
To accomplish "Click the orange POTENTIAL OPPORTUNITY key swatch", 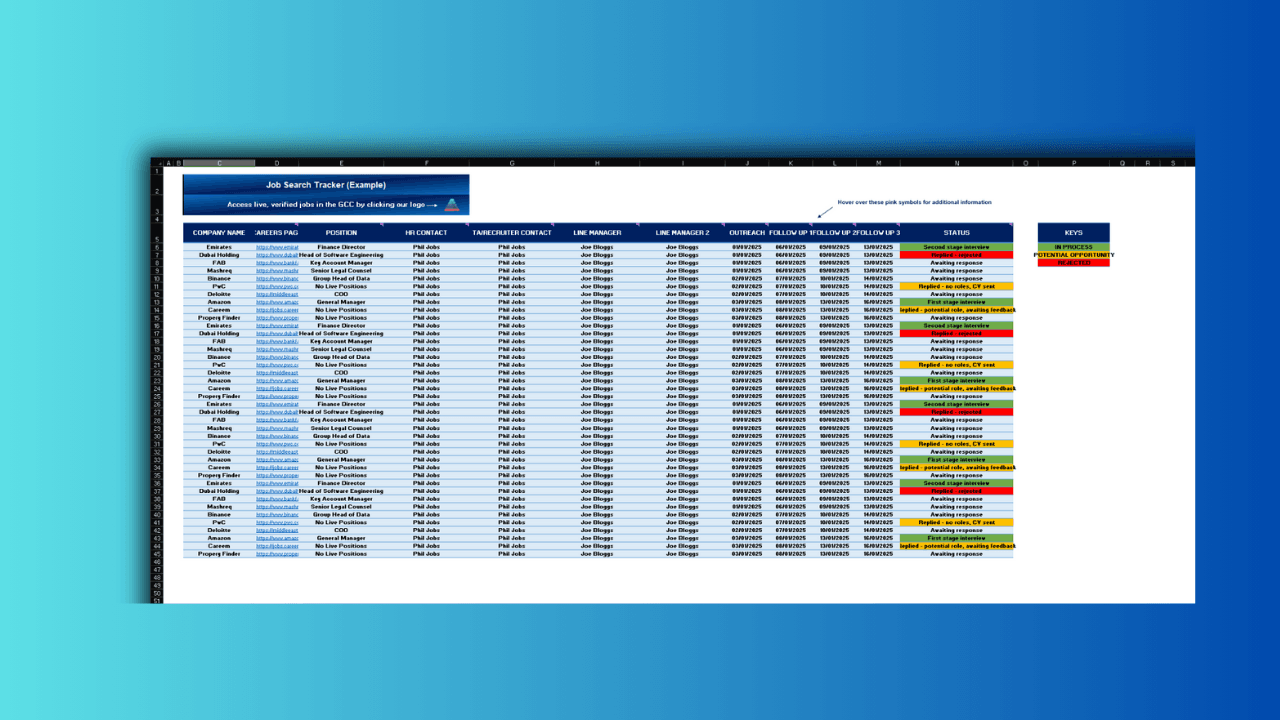I will tap(1073, 255).
